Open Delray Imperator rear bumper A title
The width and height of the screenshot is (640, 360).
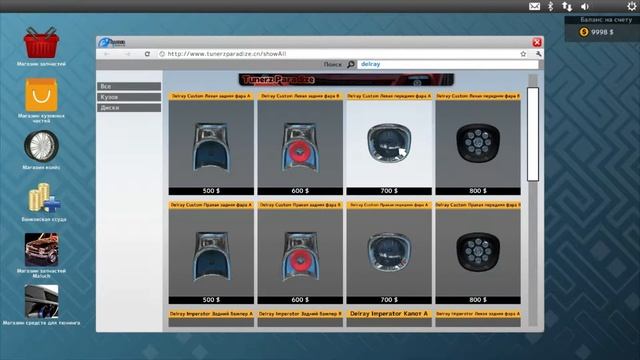[x=211, y=314]
